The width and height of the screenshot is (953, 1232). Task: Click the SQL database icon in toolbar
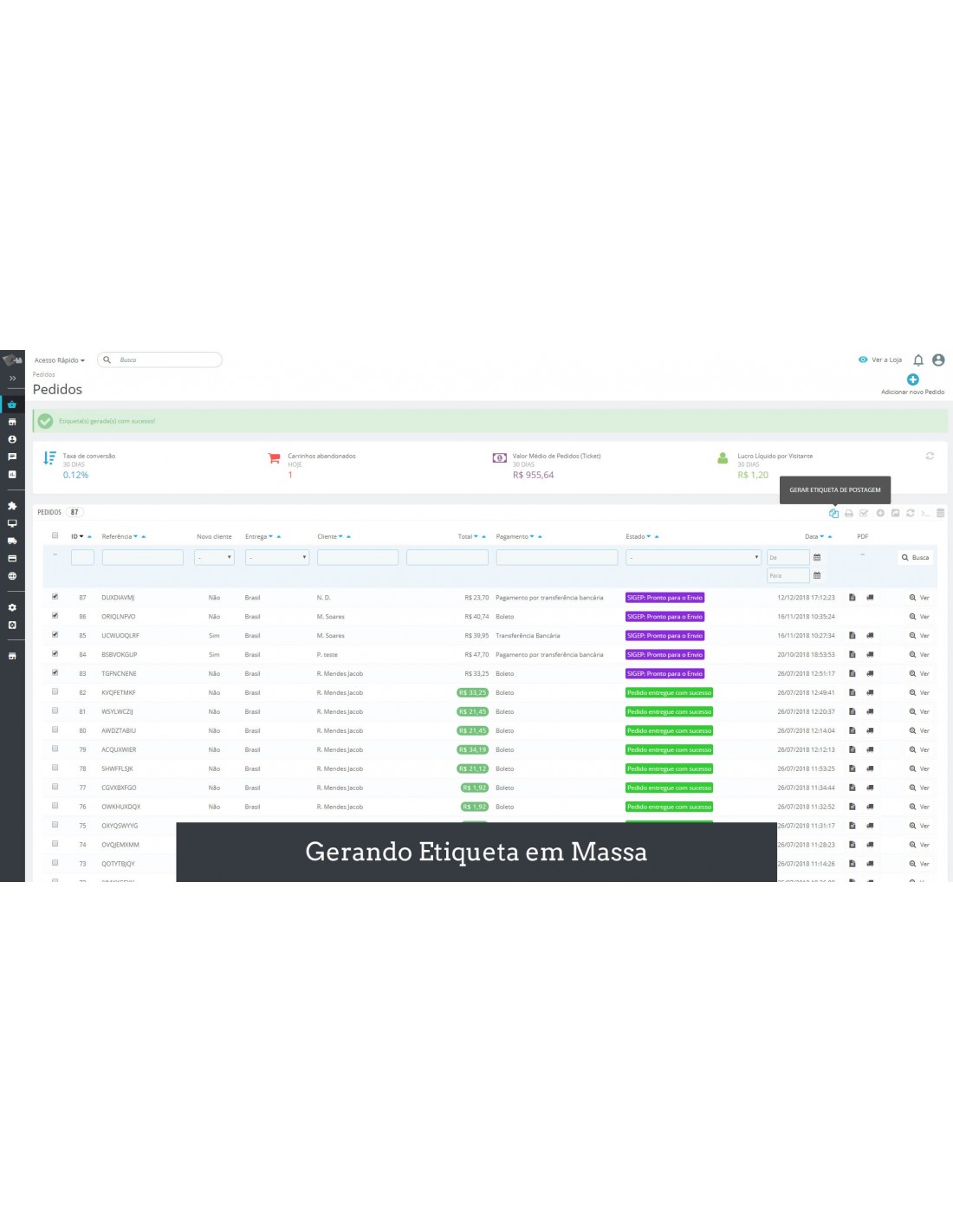pos(940,513)
